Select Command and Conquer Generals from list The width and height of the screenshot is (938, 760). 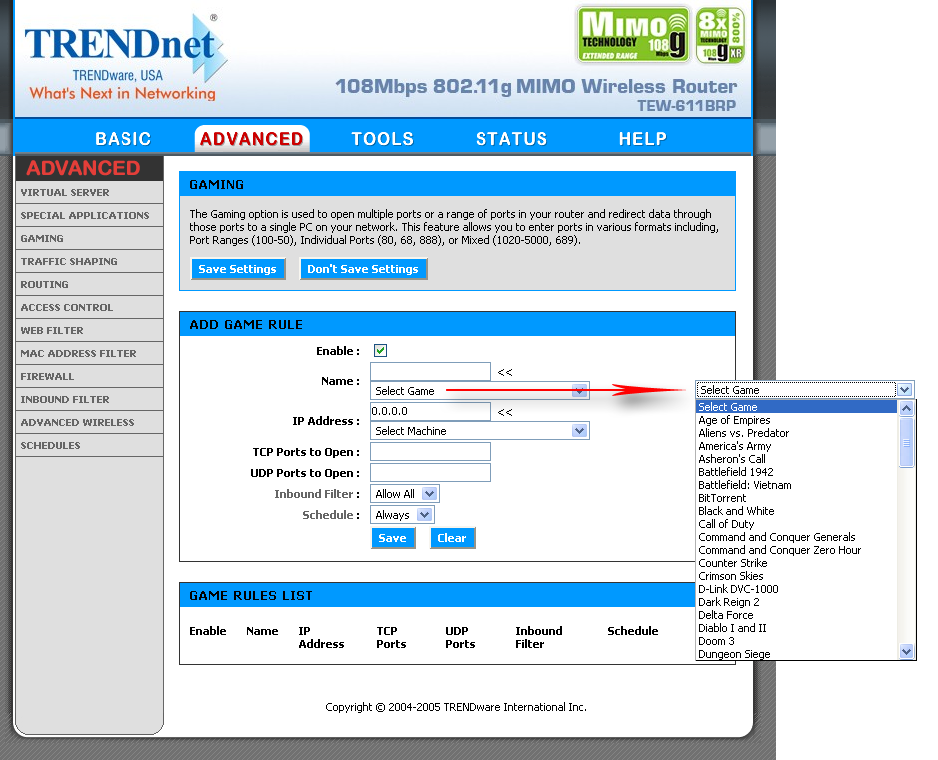point(797,537)
